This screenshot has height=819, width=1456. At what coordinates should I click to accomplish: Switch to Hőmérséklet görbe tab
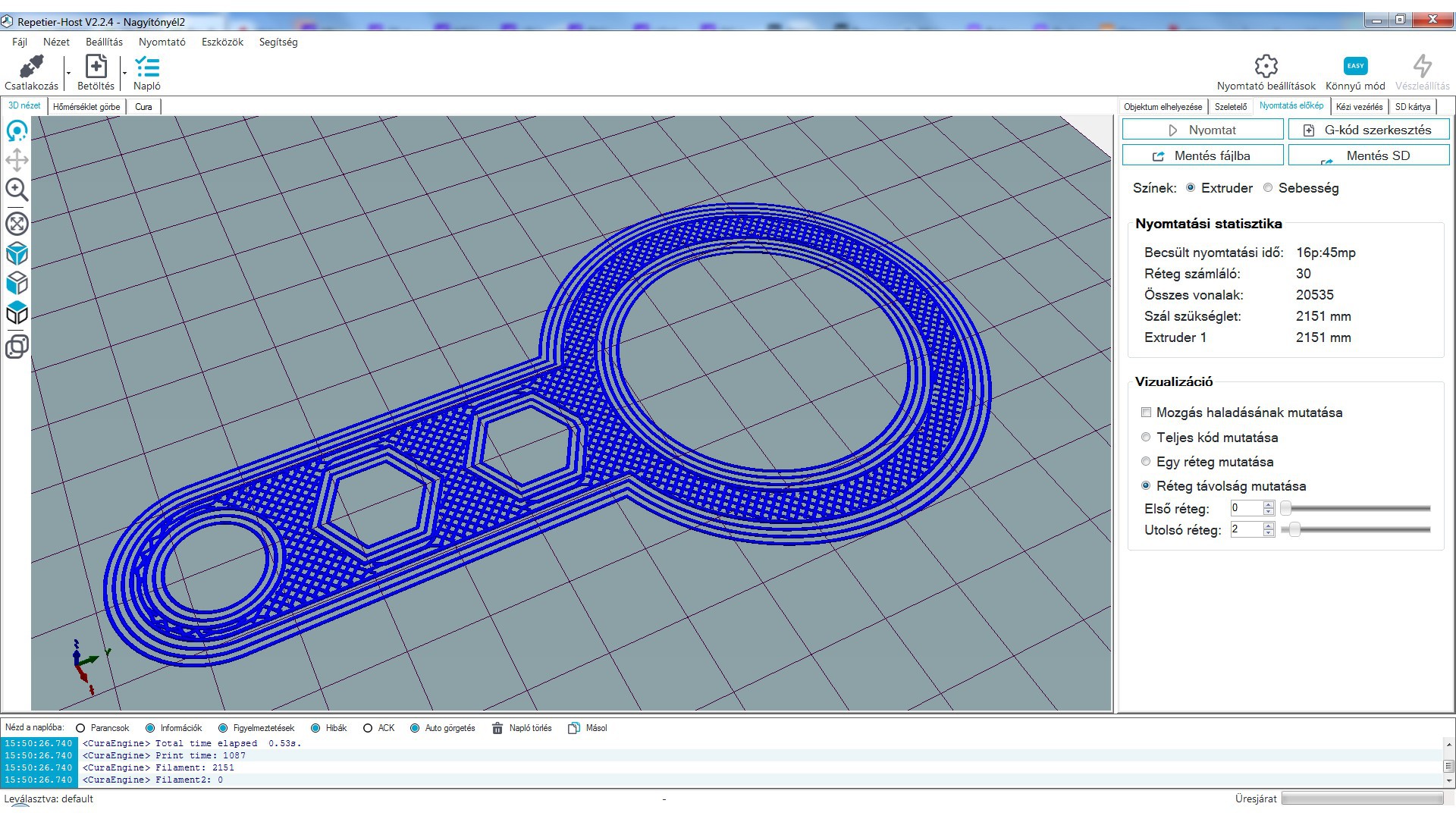[86, 107]
